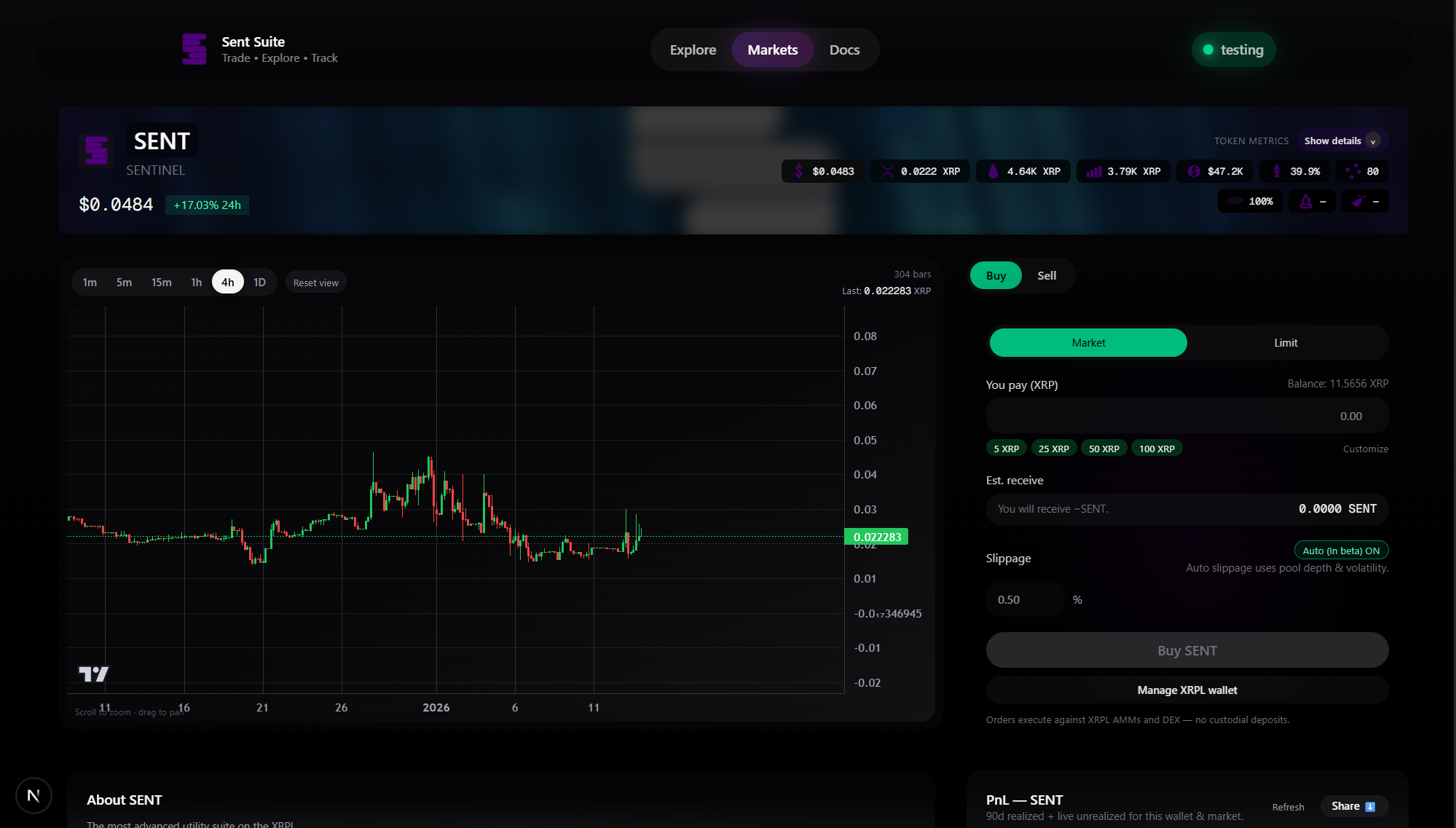Click the volume bars metric icon
The height and width of the screenshot is (828, 1456).
[x=1093, y=172]
